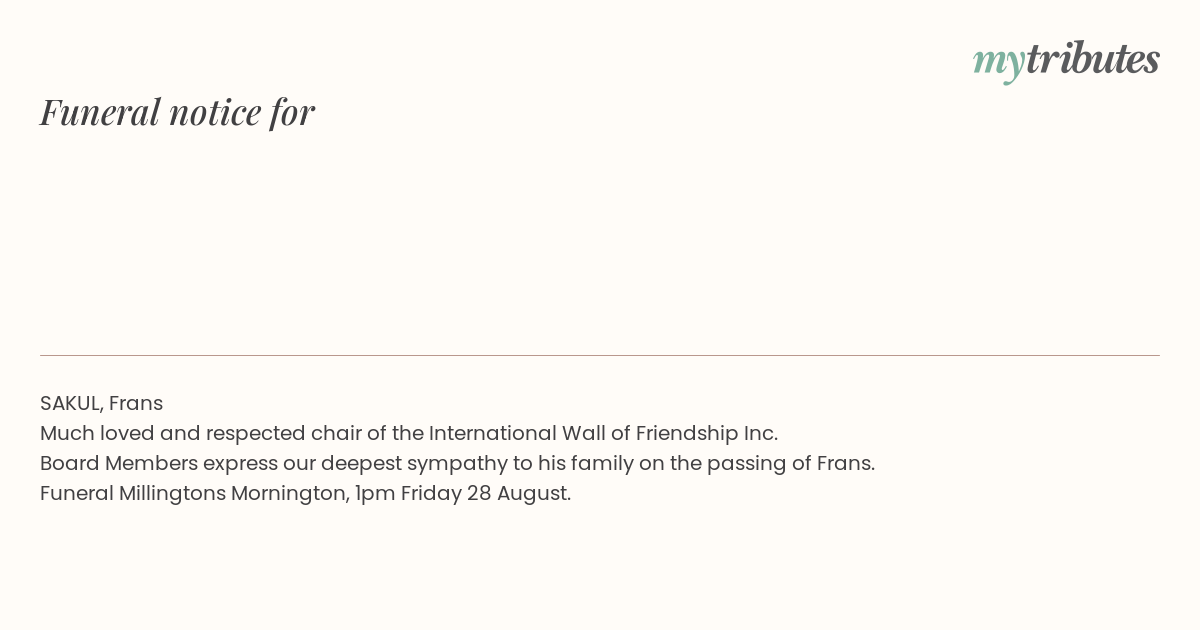Click the word "notice" in the heading
This screenshot has height=630, width=1200.
pos(215,113)
